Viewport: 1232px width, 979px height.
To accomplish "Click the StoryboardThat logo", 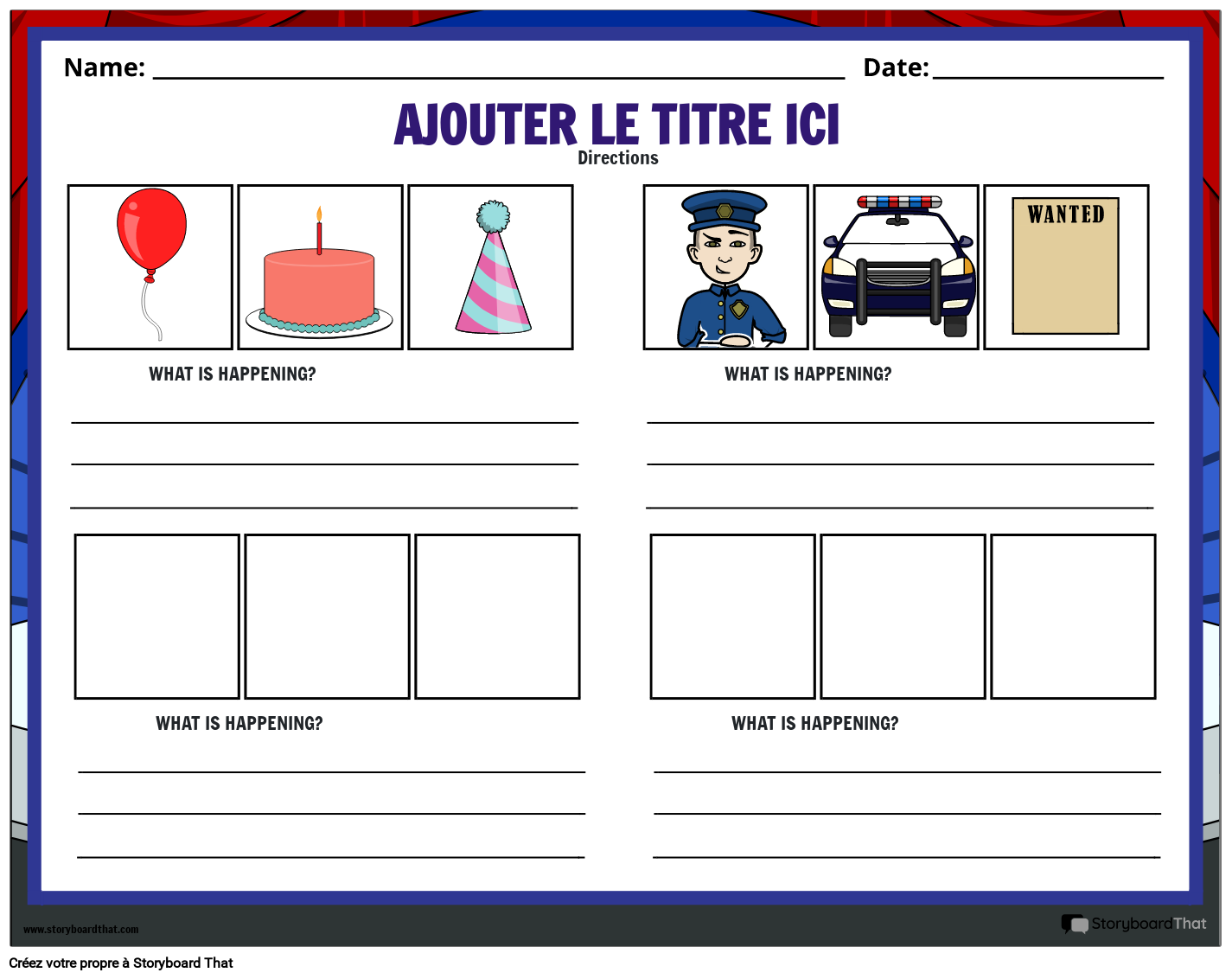I will click(x=1134, y=924).
